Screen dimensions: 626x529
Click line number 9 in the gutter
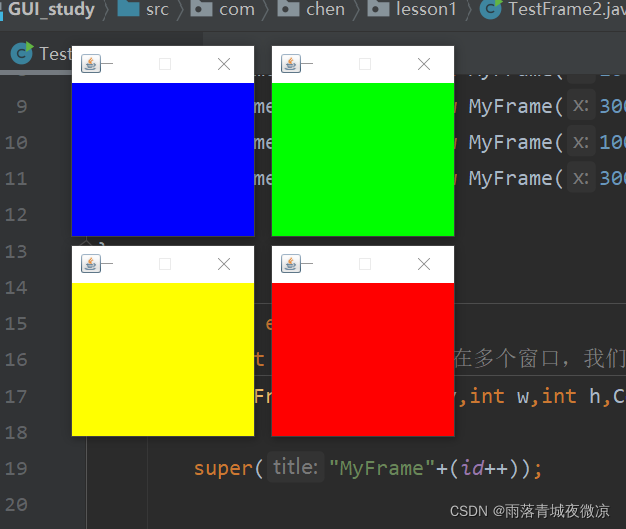22,107
